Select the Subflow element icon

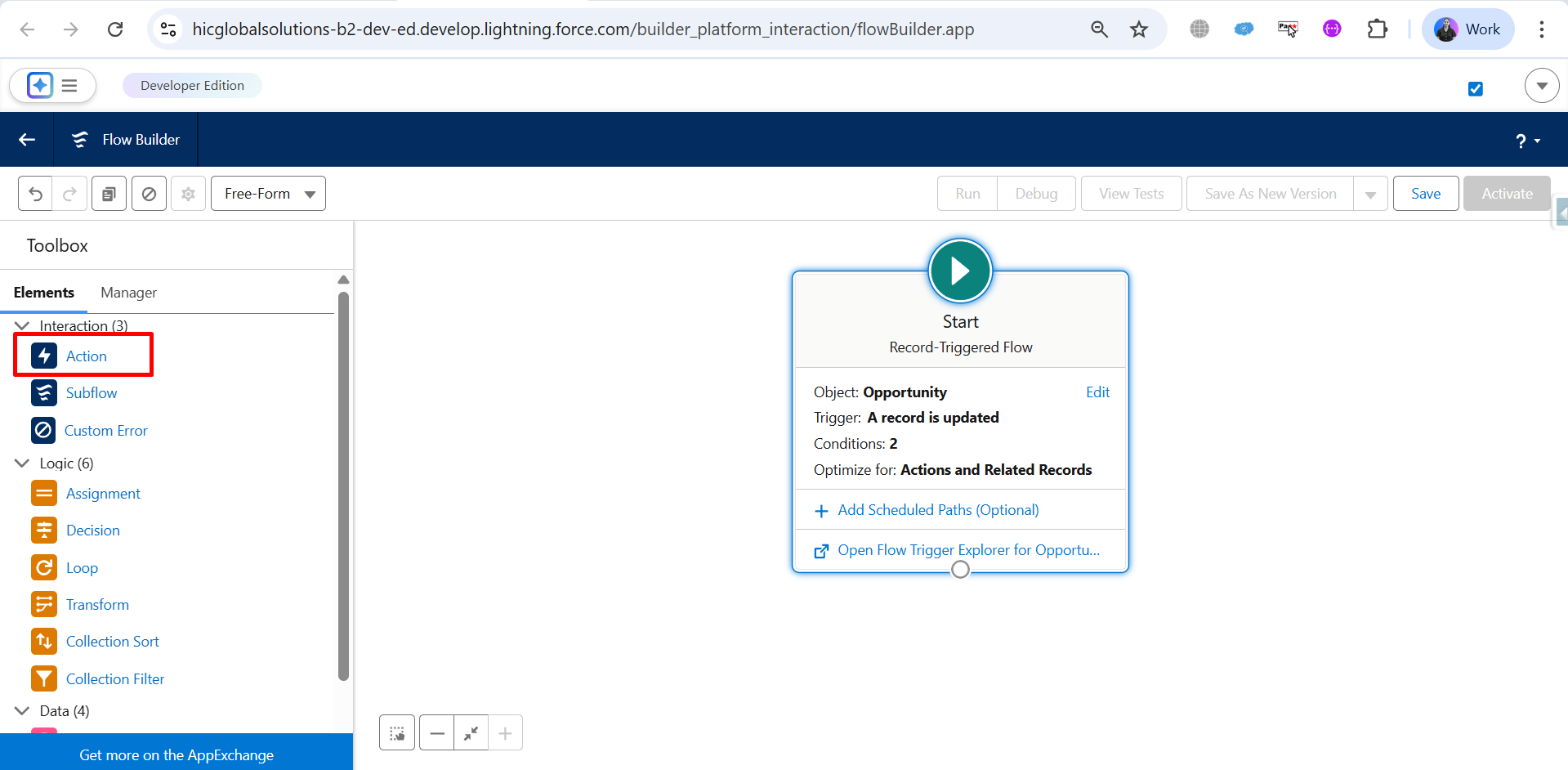click(44, 393)
